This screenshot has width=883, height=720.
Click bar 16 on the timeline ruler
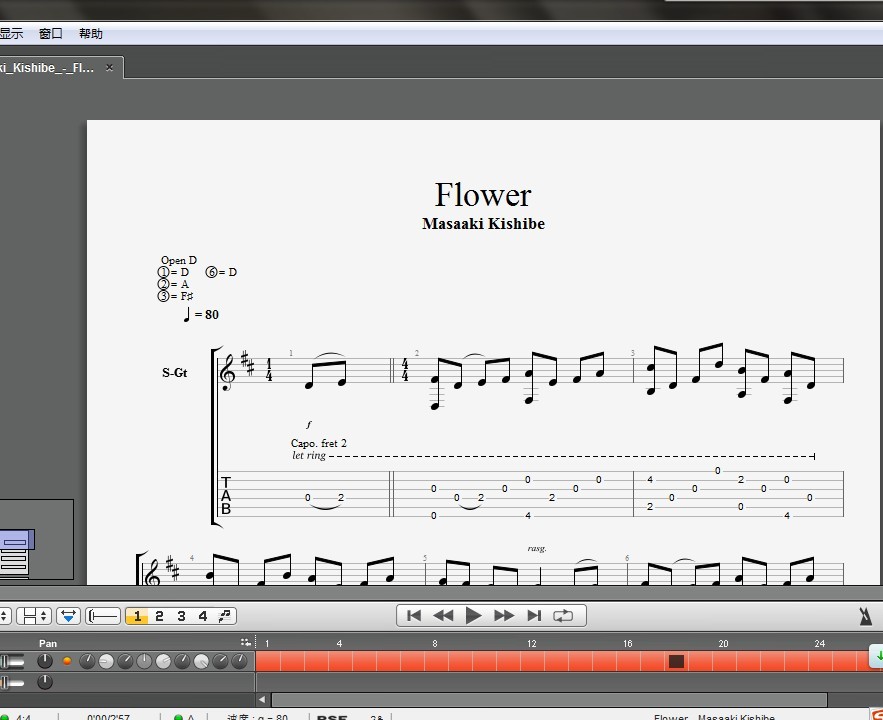click(627, 643)
